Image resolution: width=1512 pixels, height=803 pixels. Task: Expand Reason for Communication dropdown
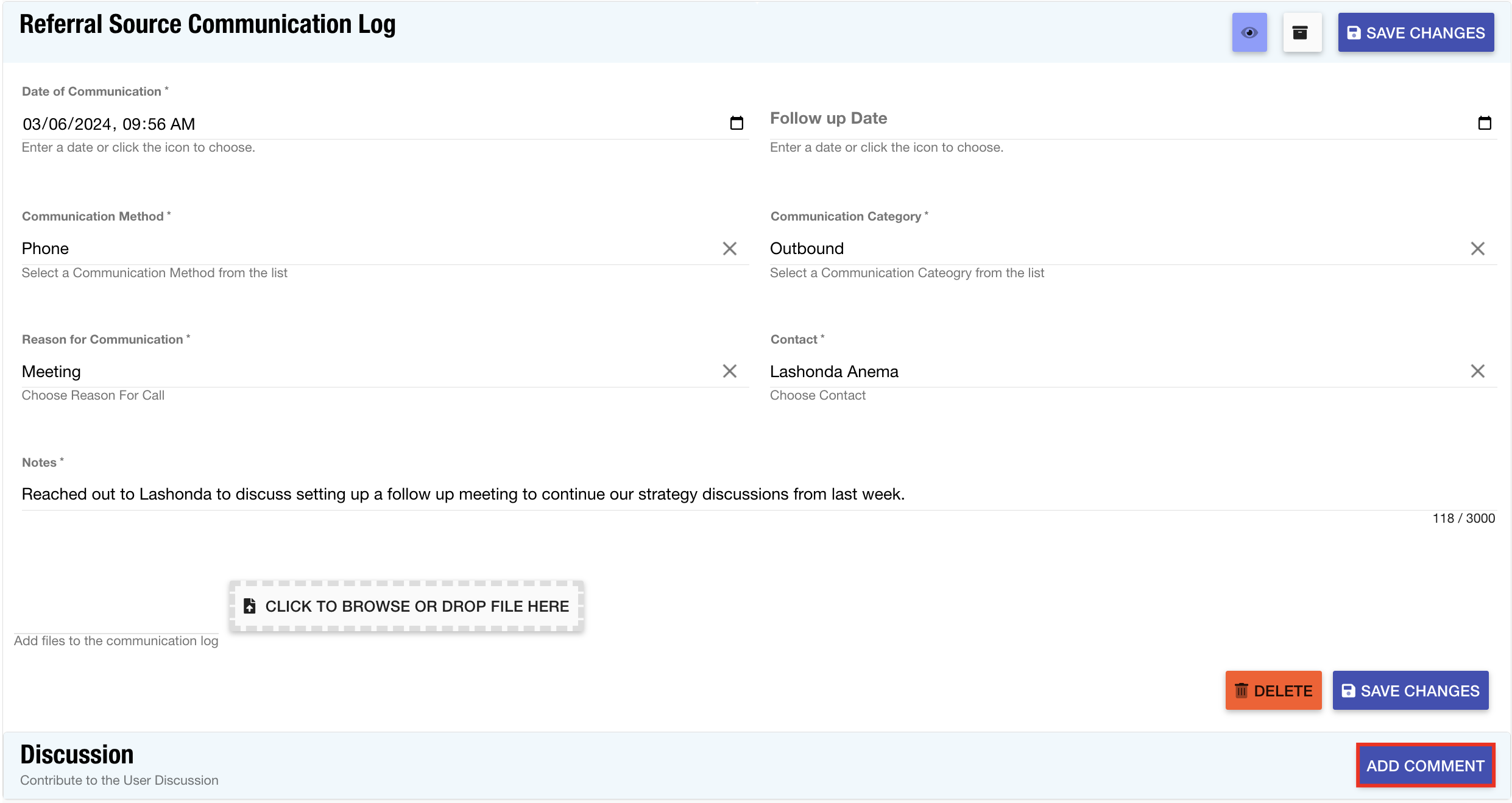(x=366, y=371)
